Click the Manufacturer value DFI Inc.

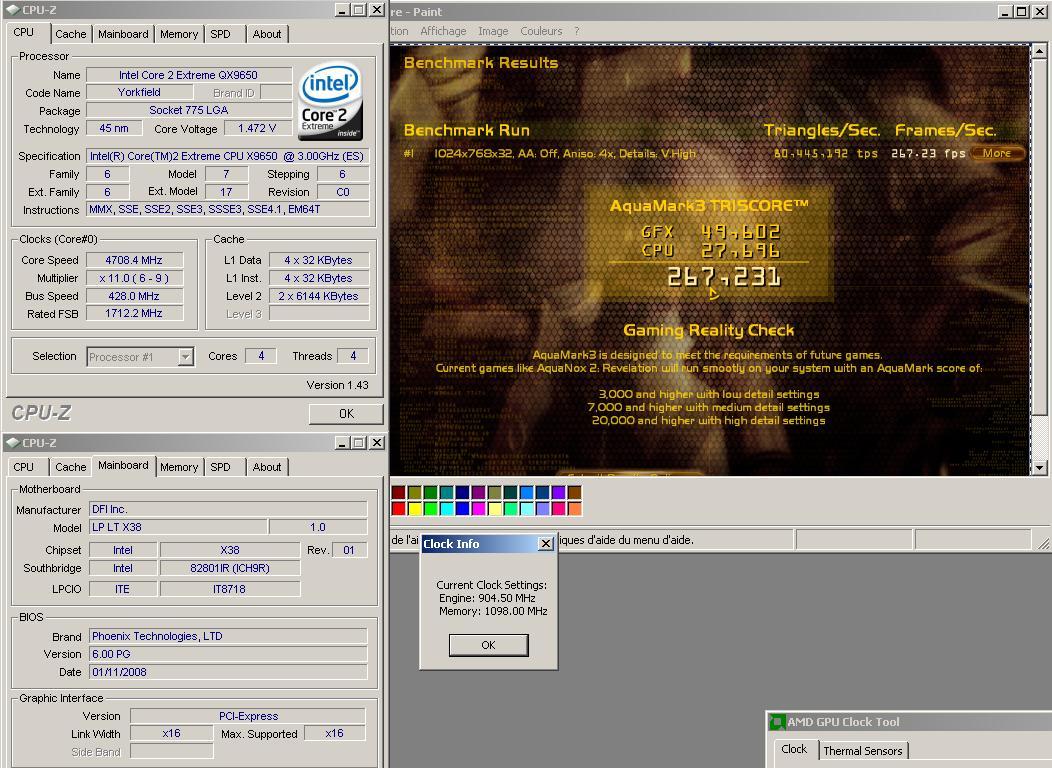[228, 509]
